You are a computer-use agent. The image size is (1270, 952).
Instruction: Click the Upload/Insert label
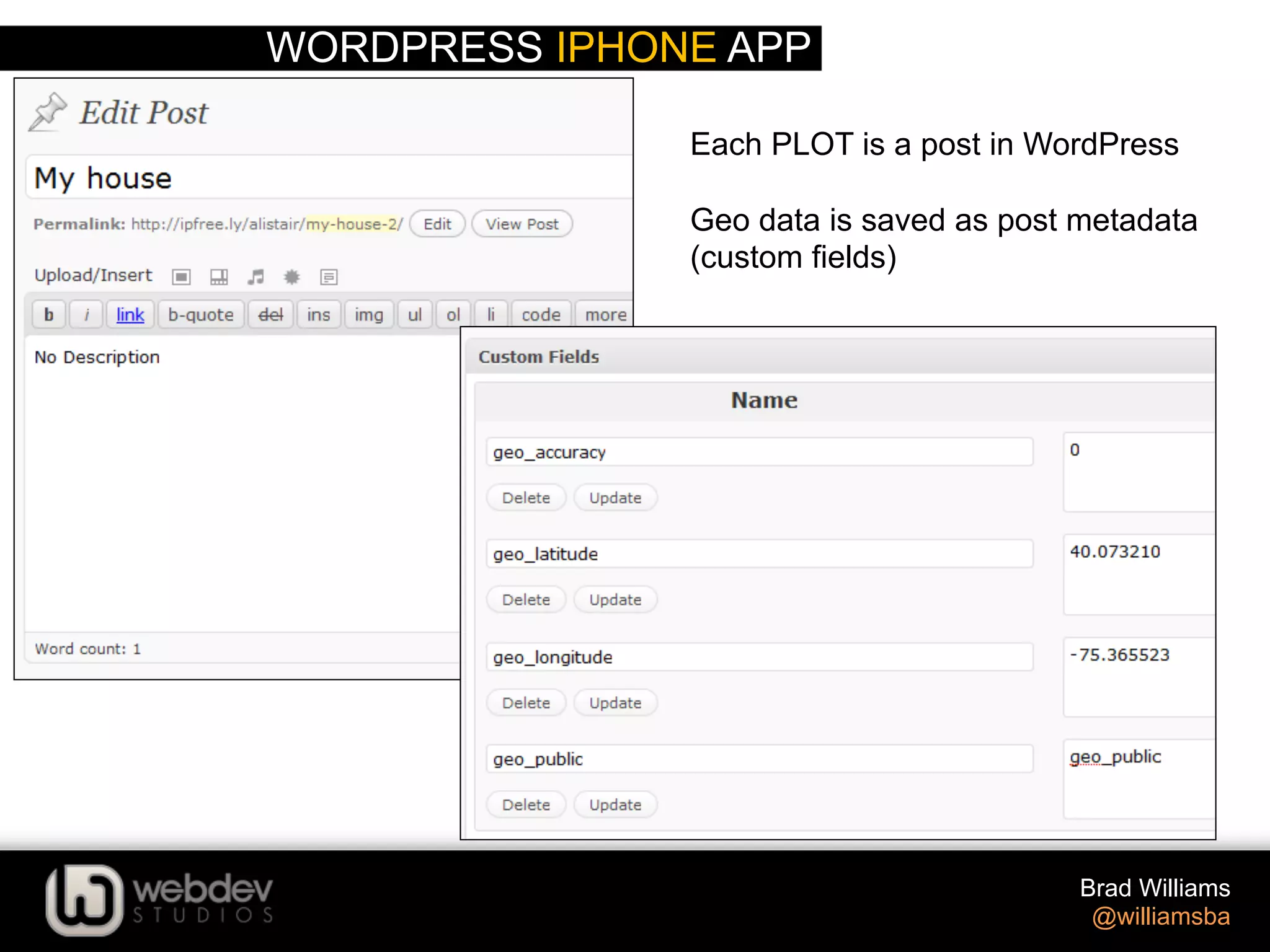click(x=93, y=275)
